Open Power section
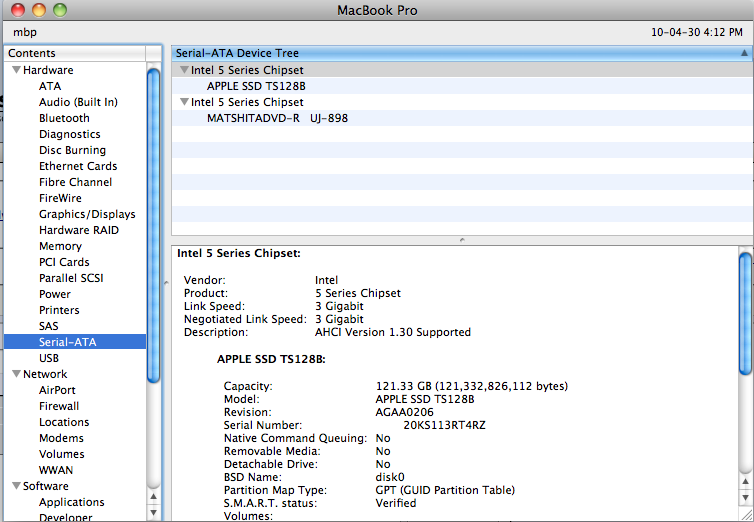The width and height of the screenshot is (754, 522). [55, 294]
